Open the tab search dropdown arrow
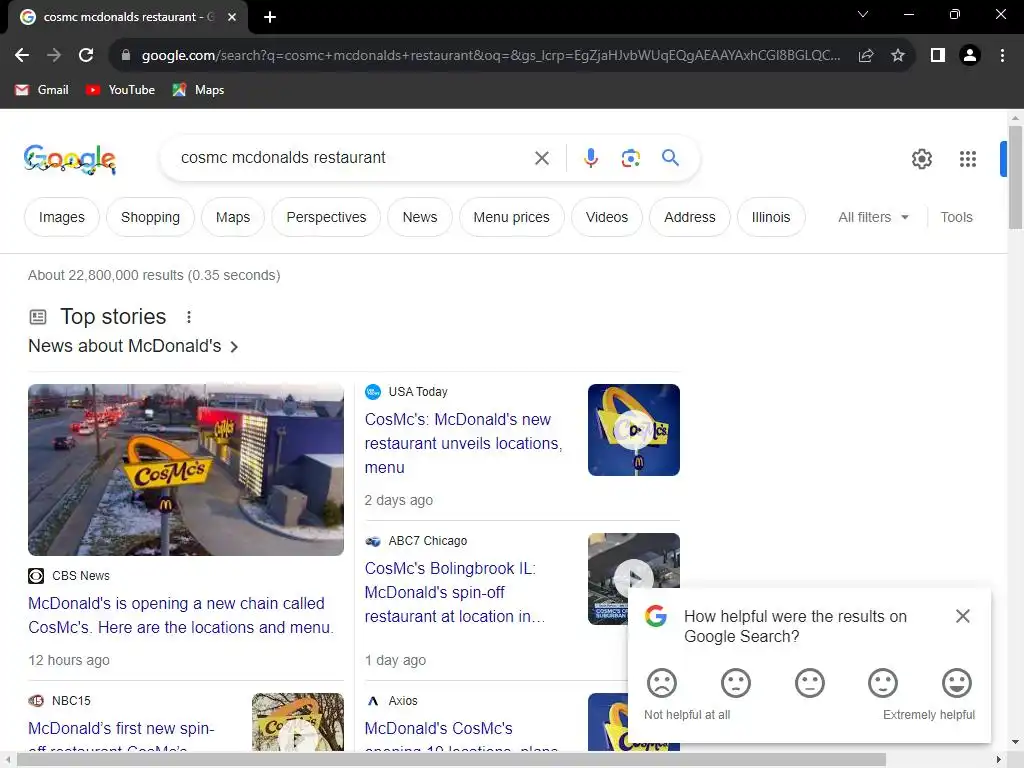1024x768 pixels. tap(863, 14)
